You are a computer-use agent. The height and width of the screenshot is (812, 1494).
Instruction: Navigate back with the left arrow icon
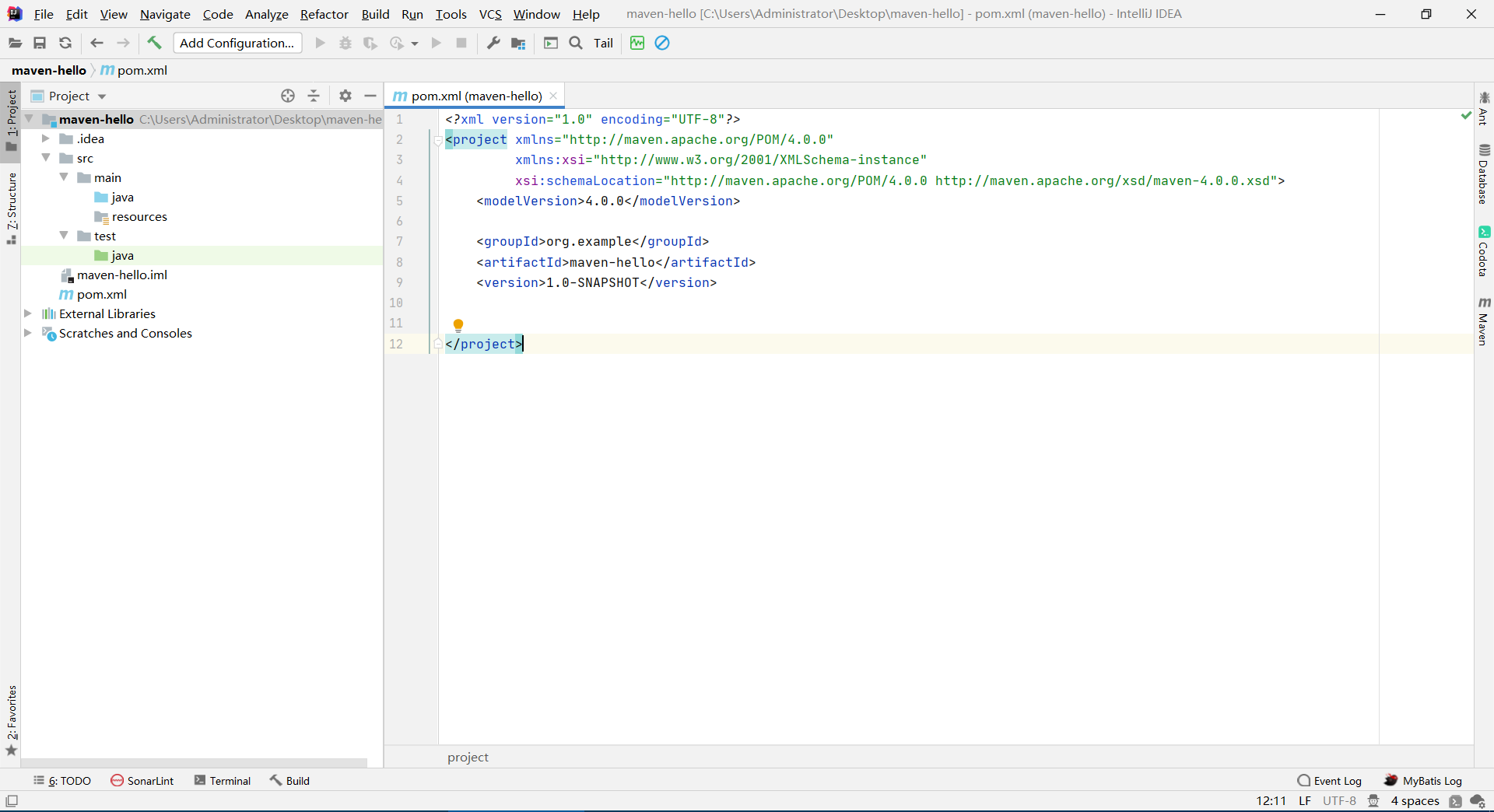[x=97, y=44]
